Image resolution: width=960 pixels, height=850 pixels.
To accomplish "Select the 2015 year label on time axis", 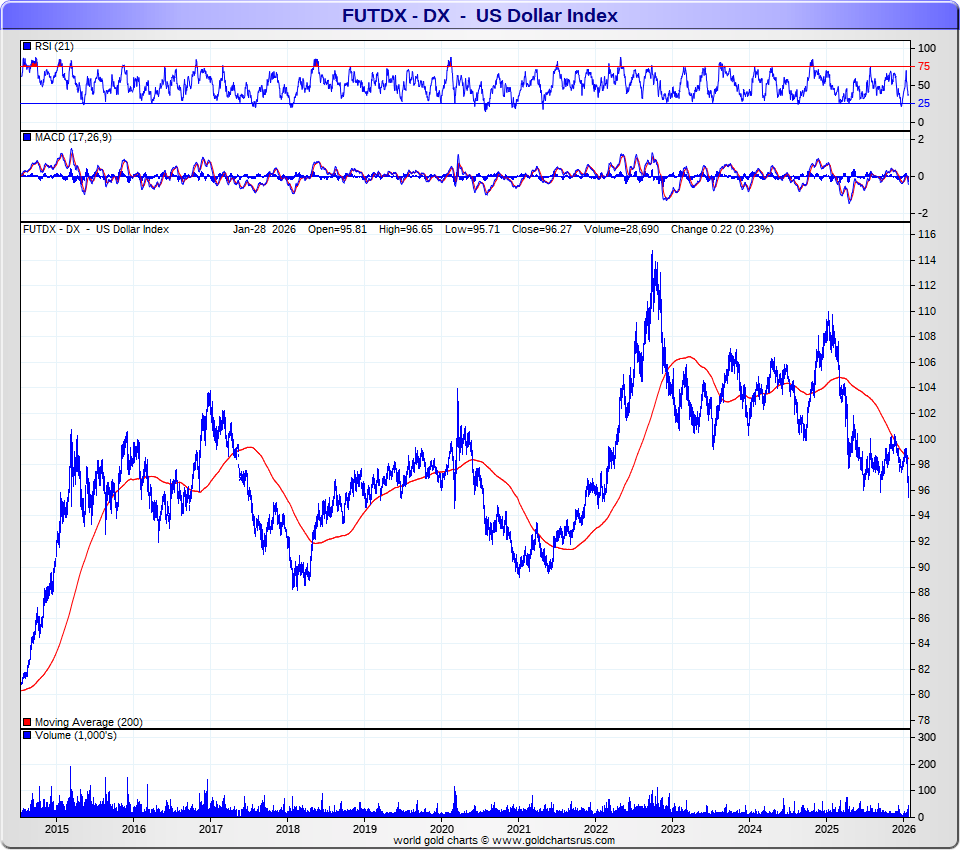I will (x=56, y=828).
